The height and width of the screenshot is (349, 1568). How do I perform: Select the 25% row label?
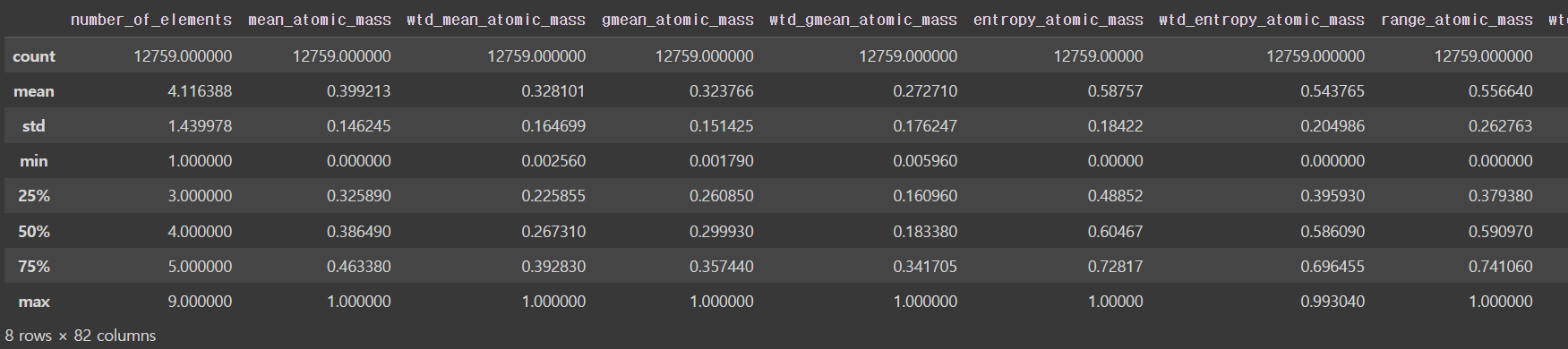pyautogui.click(x=34, y=196)
